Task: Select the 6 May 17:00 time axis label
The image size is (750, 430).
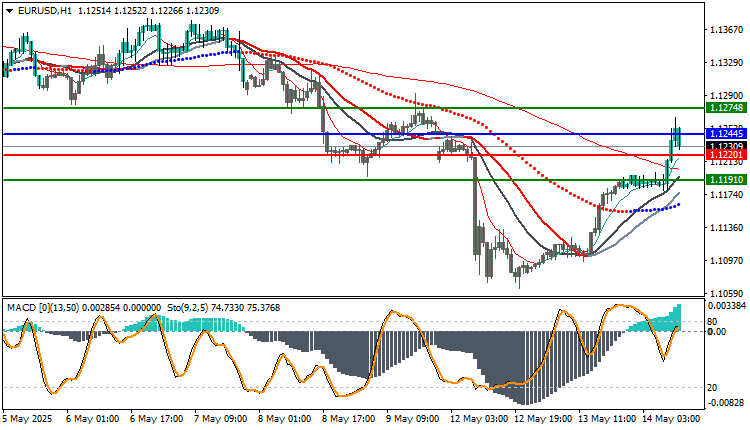Action: click(156, 419)
